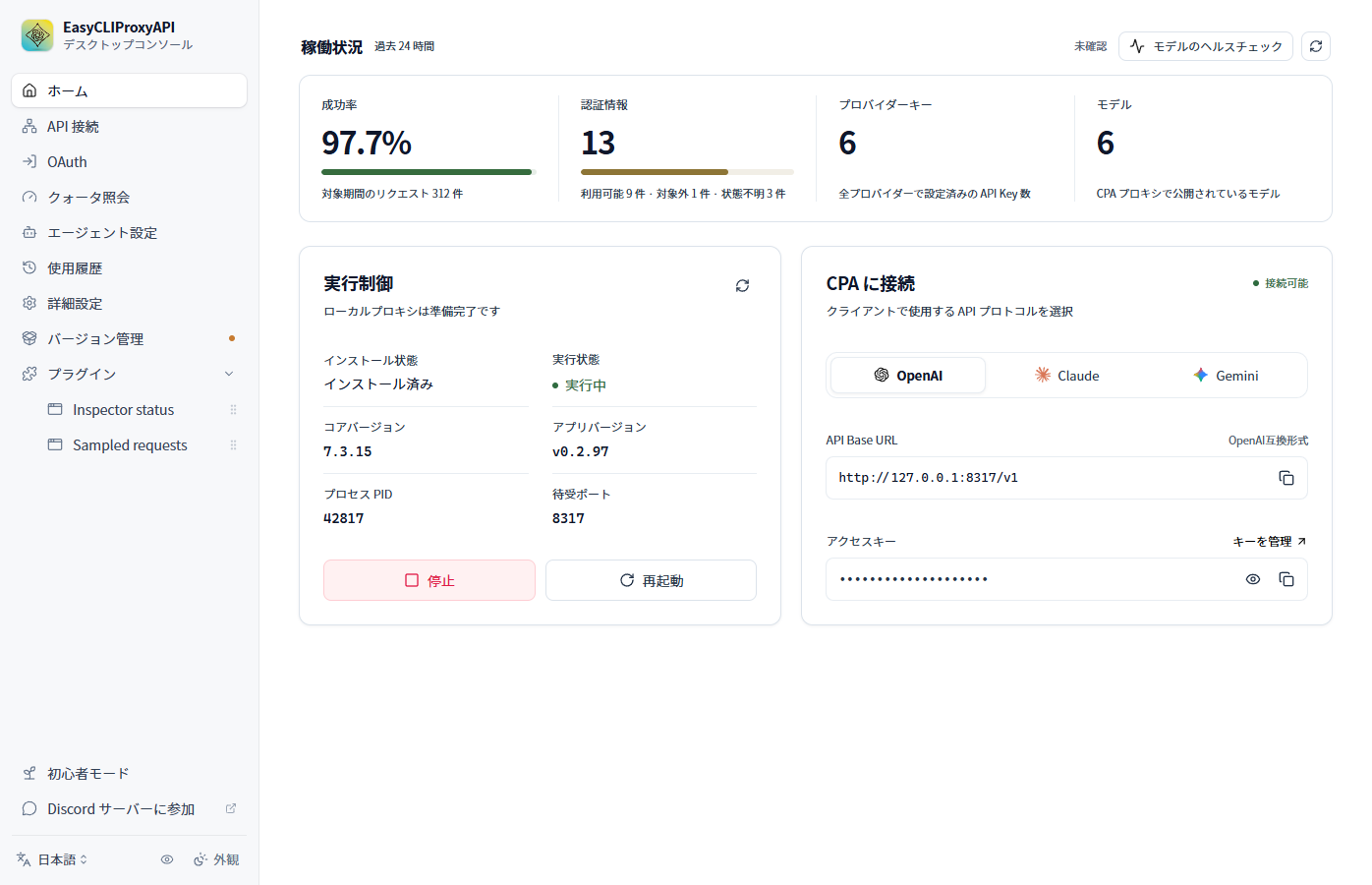The width and height of the screenshot is (1372, 885).
Task: Open バージョン管理 in sidebar
Action: coord(129,338)
